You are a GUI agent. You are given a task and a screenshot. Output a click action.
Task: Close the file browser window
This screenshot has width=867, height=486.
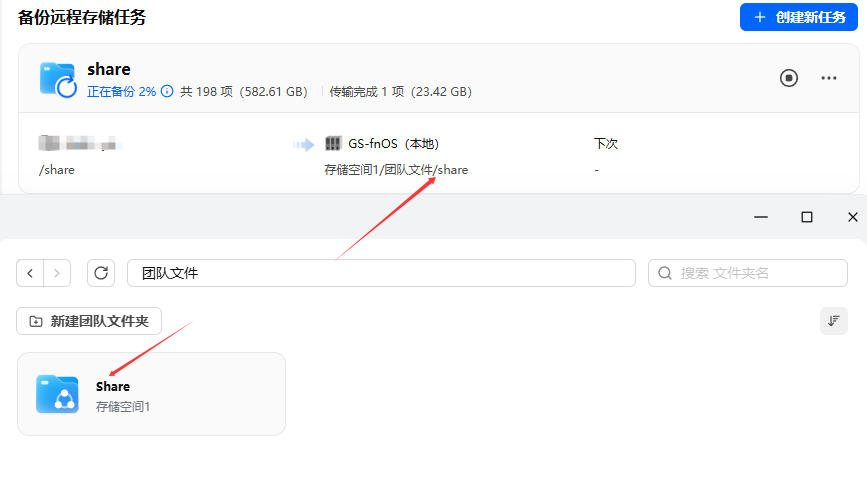(853, 217)
